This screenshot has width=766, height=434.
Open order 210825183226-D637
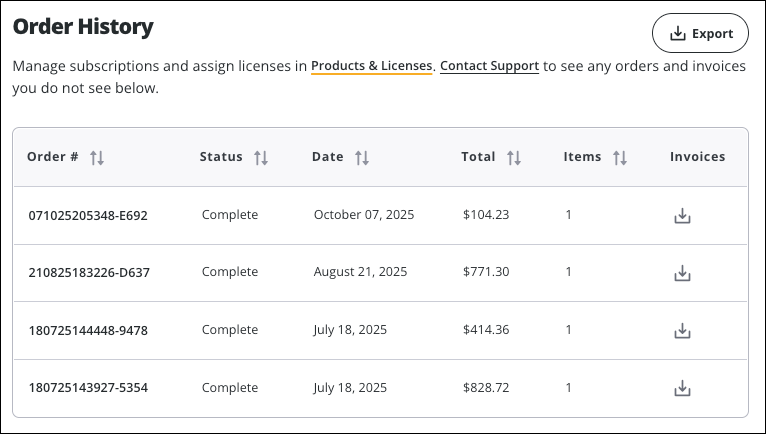pyautogui.click(x=88, y=273)
